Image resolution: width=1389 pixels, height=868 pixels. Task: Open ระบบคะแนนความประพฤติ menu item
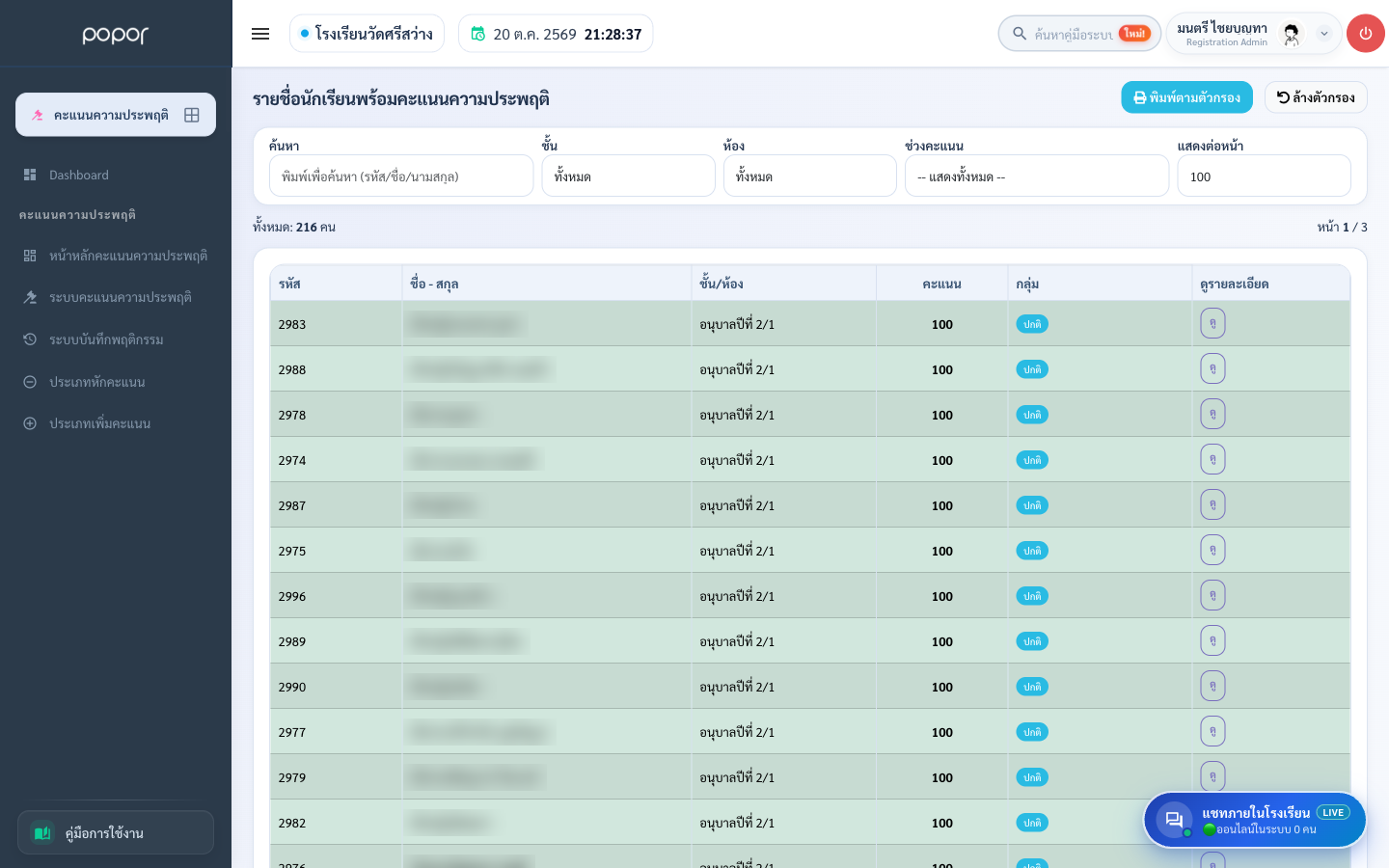pyautogui.click(x=116, y=297)
